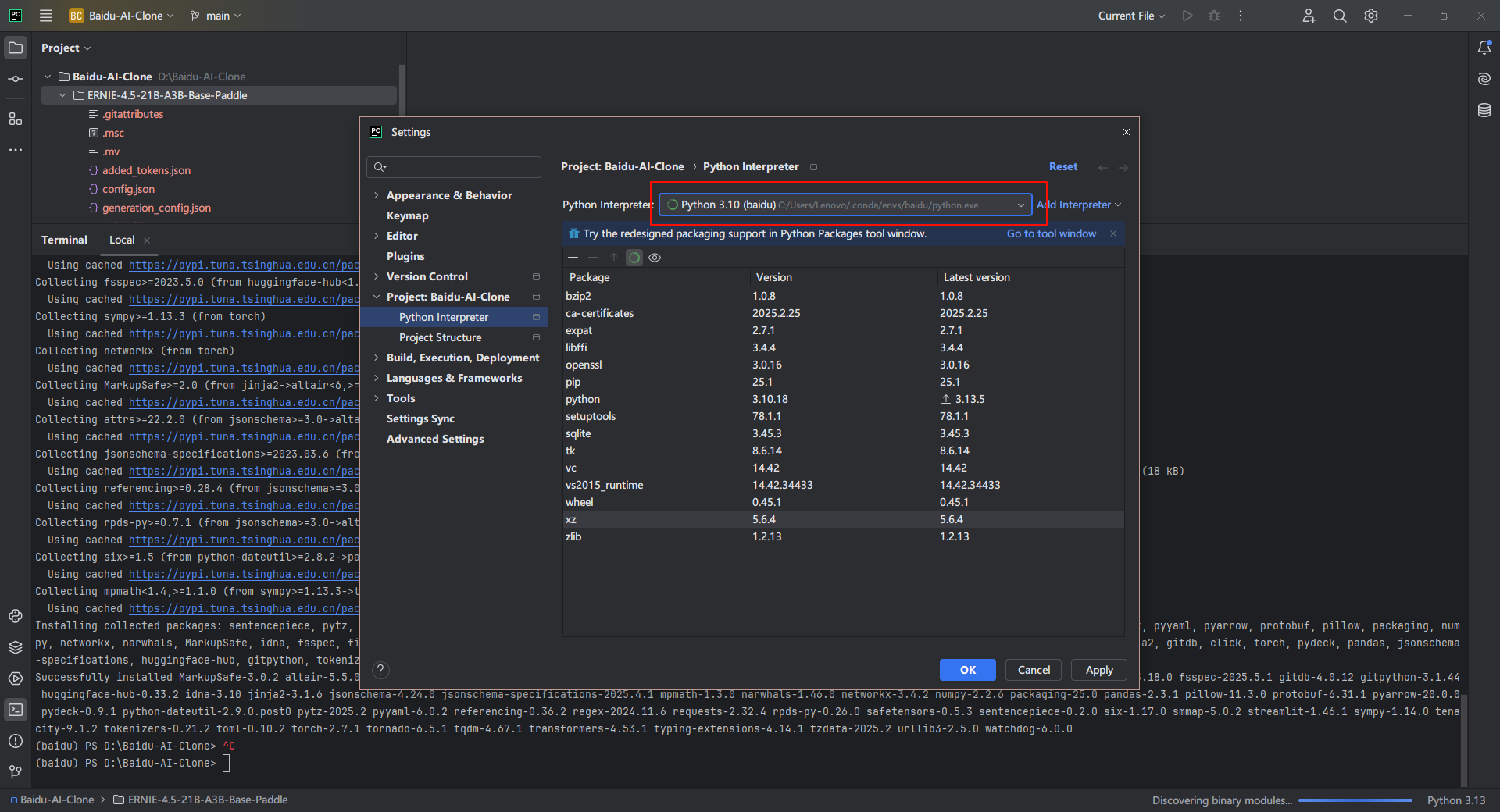Open the Python Console tool window
The width and height of the screenshot is (1500, 812).
point(16,616)
